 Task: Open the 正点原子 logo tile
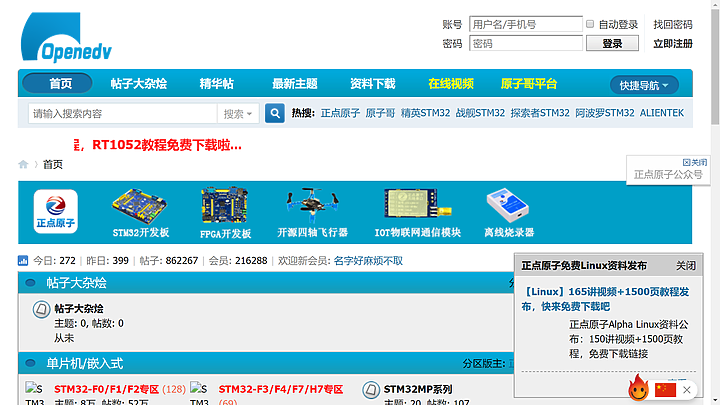56,211
